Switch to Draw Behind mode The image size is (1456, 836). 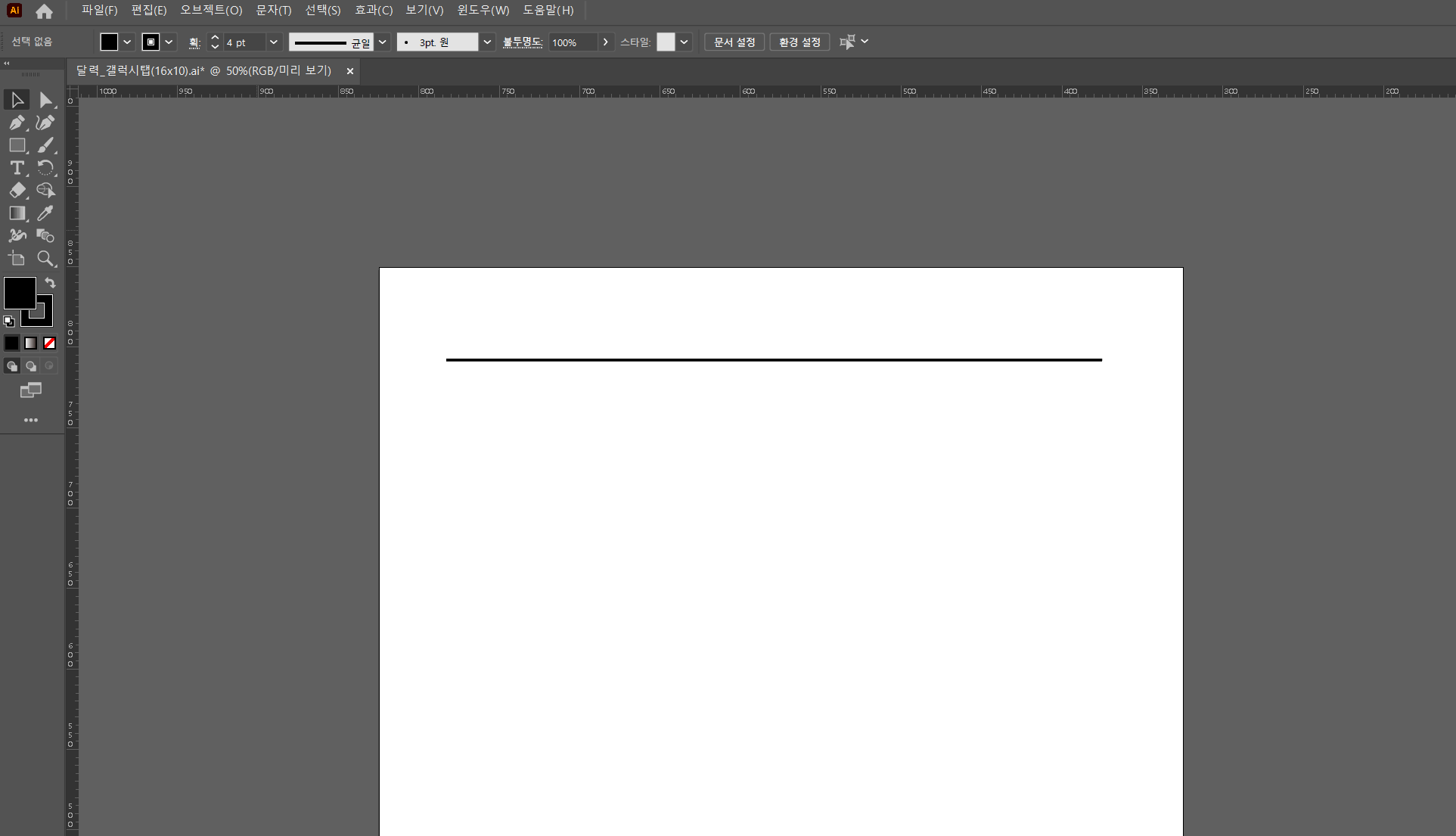click(31, 366)
